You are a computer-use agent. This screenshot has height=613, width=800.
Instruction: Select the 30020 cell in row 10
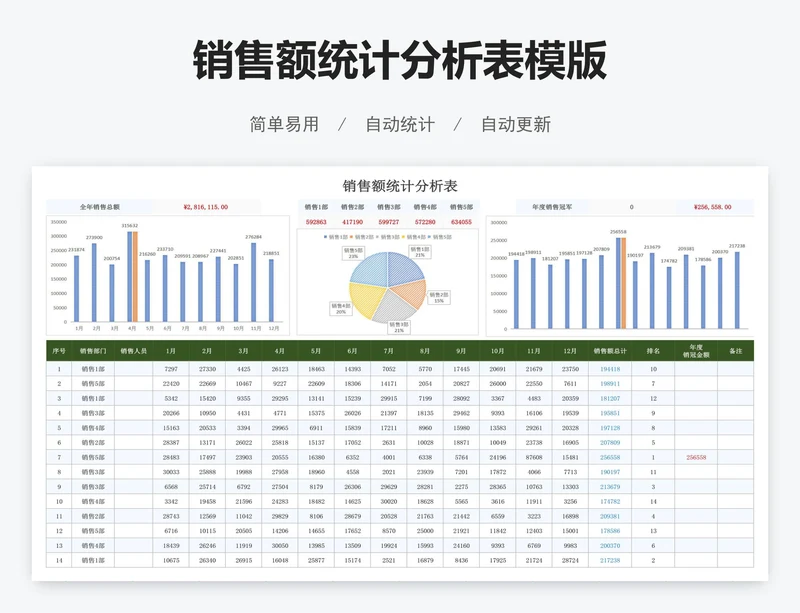(389, 502)
